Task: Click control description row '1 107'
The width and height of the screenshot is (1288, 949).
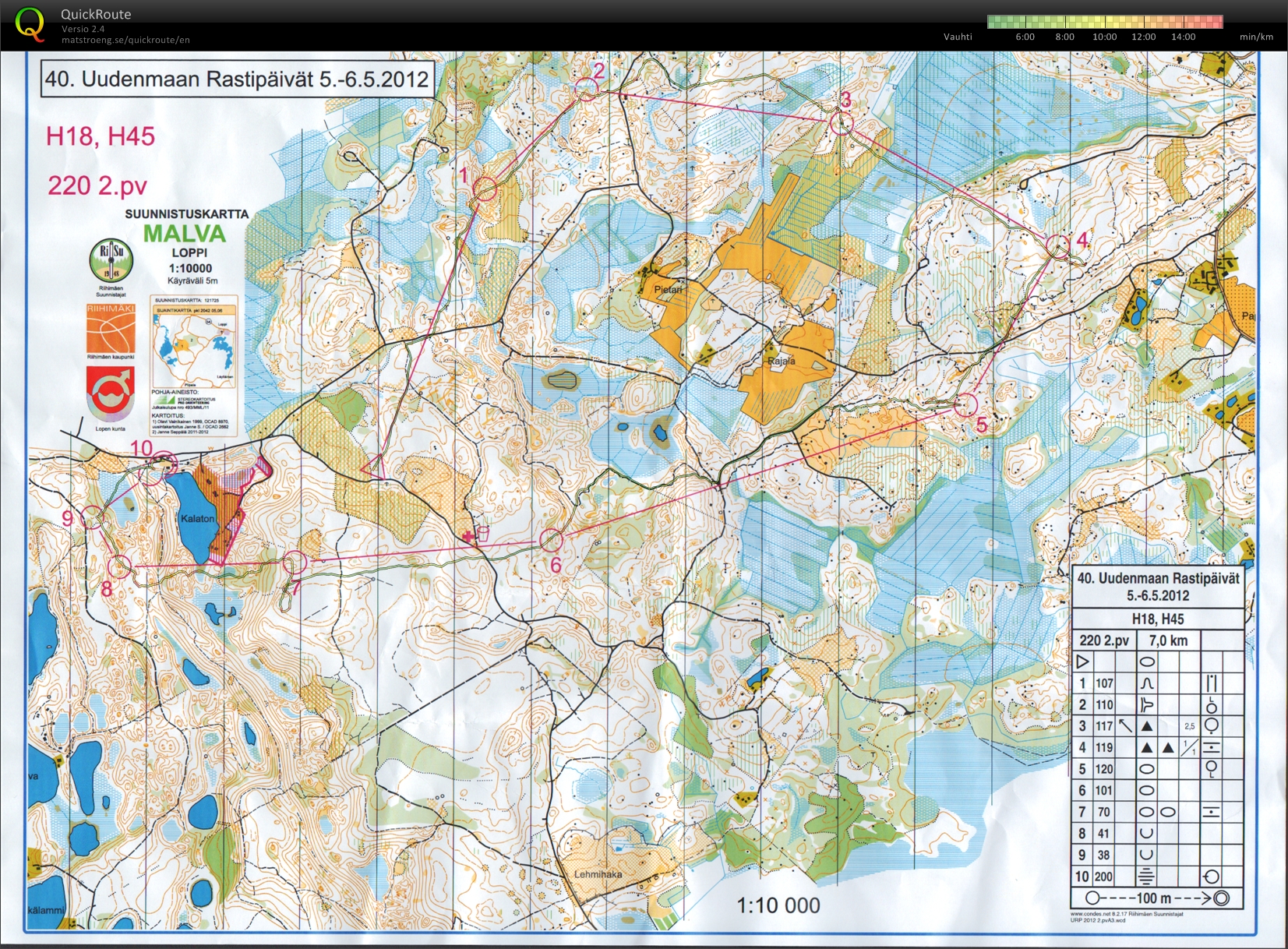Action: click(x=1157, y=683)
